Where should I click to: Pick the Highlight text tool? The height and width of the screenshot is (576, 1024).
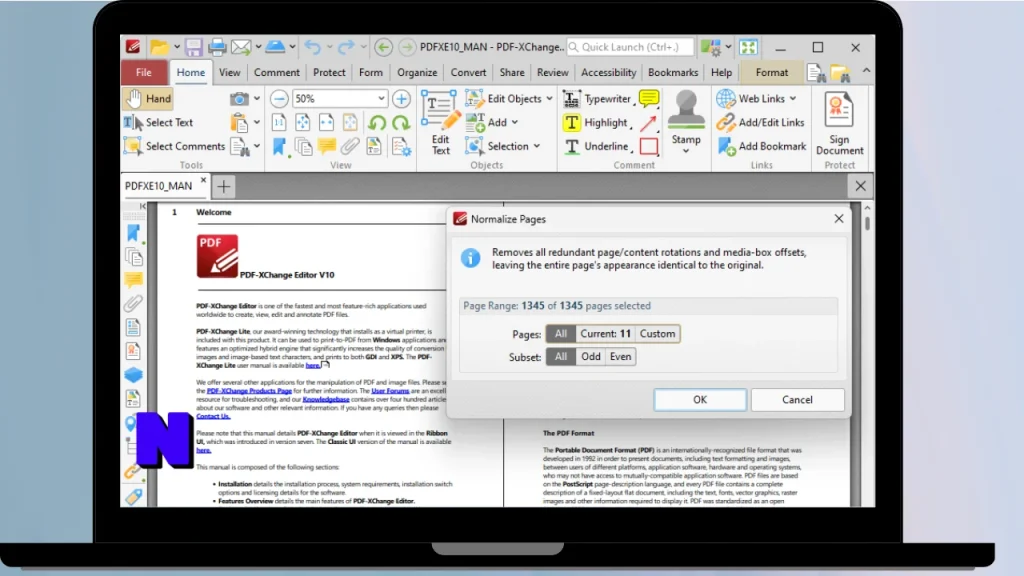595,122
